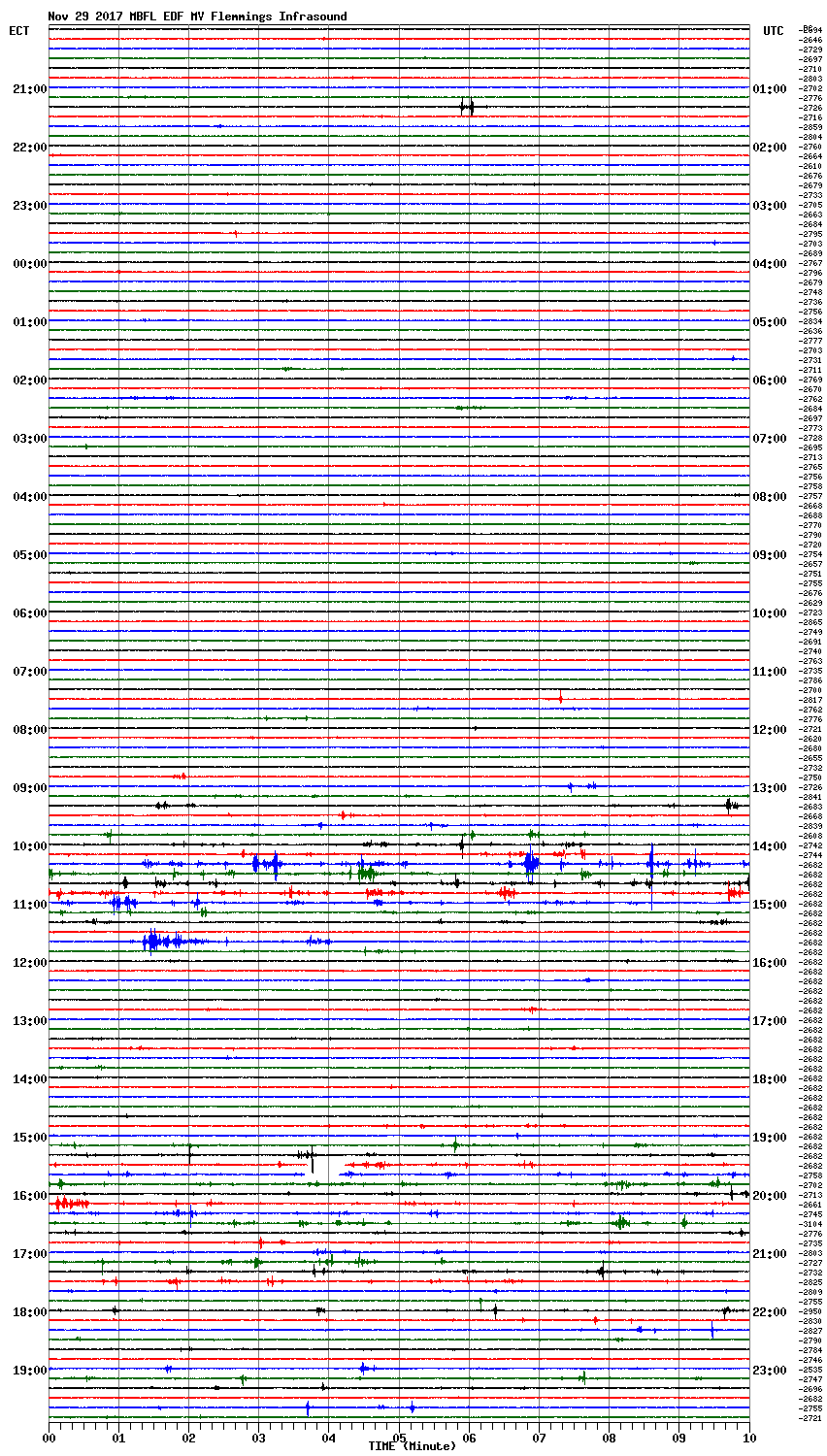827x1456 pixels.
Task: Pick the 03:00 label on the UTC axis
Action: [770, 206]
